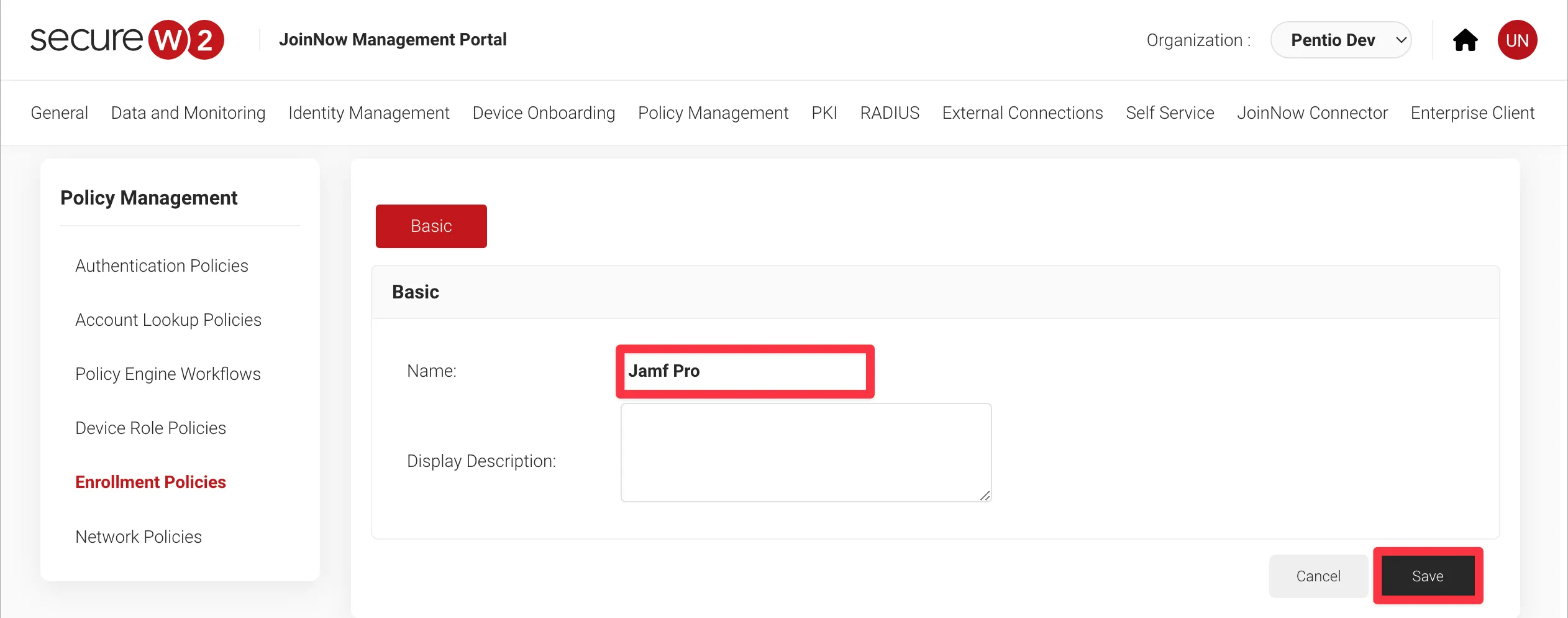Click the Name field containing Jamf Pro
Image resolution: width=1568 pixels, height=618 pixels.
[745, 371]
